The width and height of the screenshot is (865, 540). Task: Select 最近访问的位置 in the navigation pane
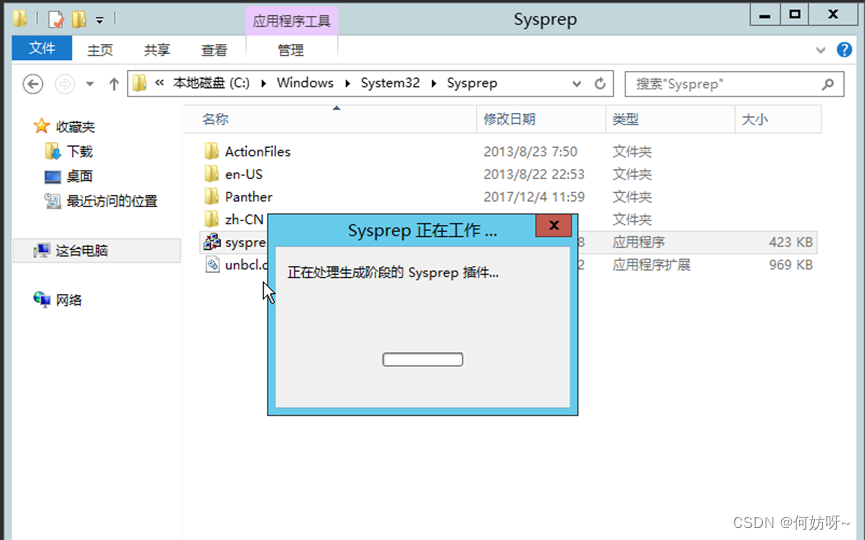112,201
